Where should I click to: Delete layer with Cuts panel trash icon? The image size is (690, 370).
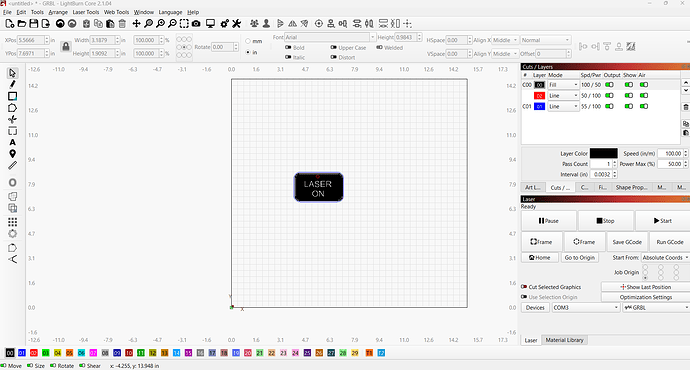click(x=686, y=107)
